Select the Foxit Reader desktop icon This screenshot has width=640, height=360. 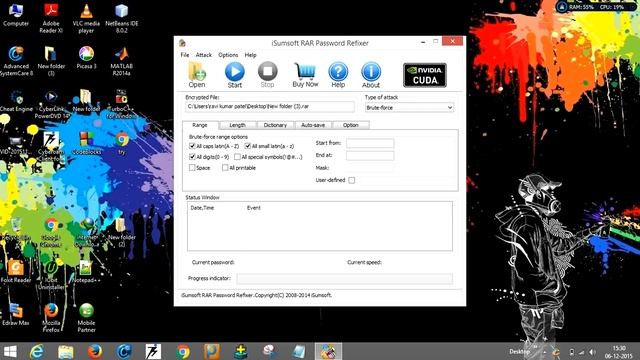(x=16, y=271)
